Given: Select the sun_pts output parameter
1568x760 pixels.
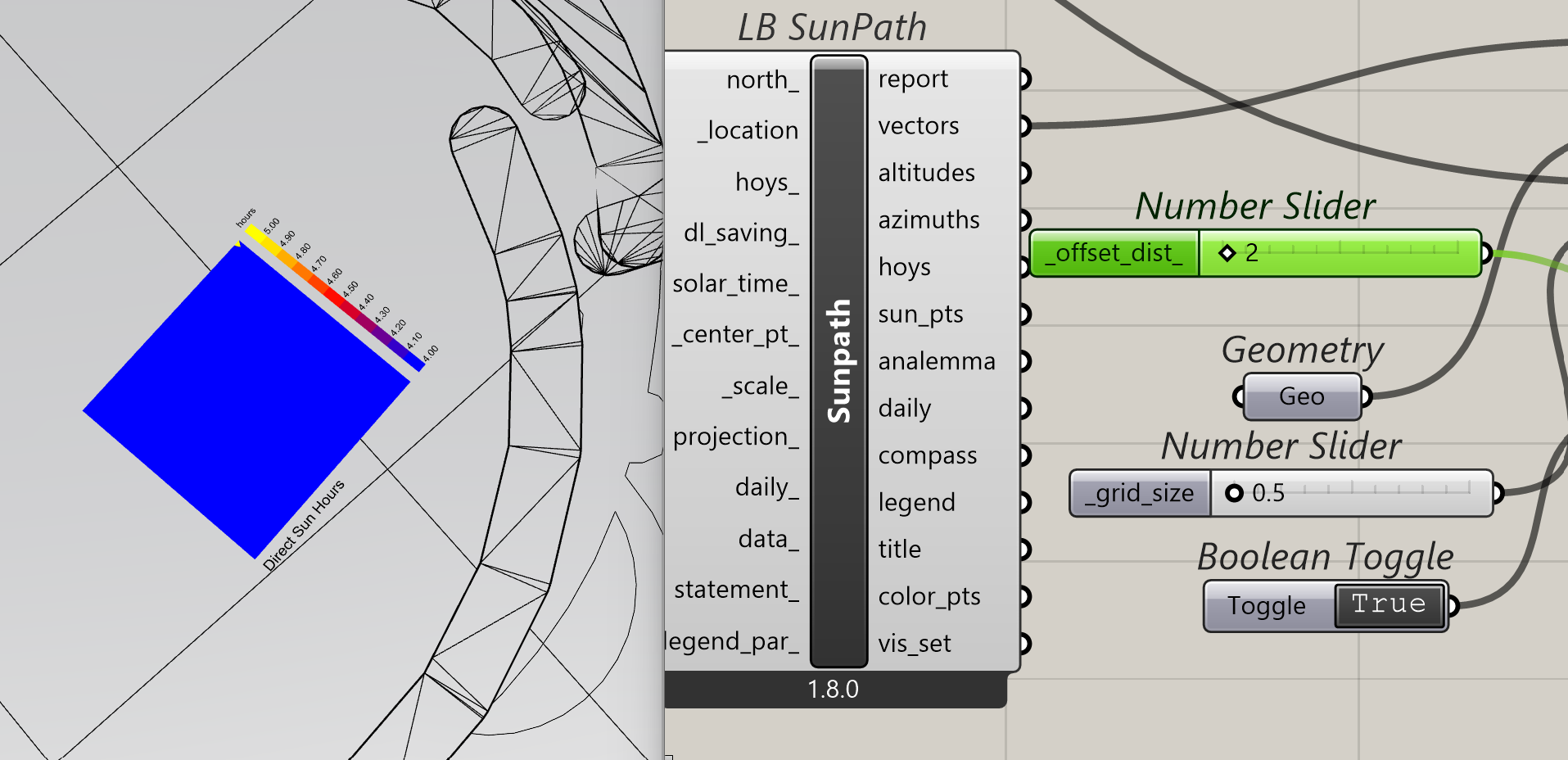Looking at the screenshot, I should (920, 314).
